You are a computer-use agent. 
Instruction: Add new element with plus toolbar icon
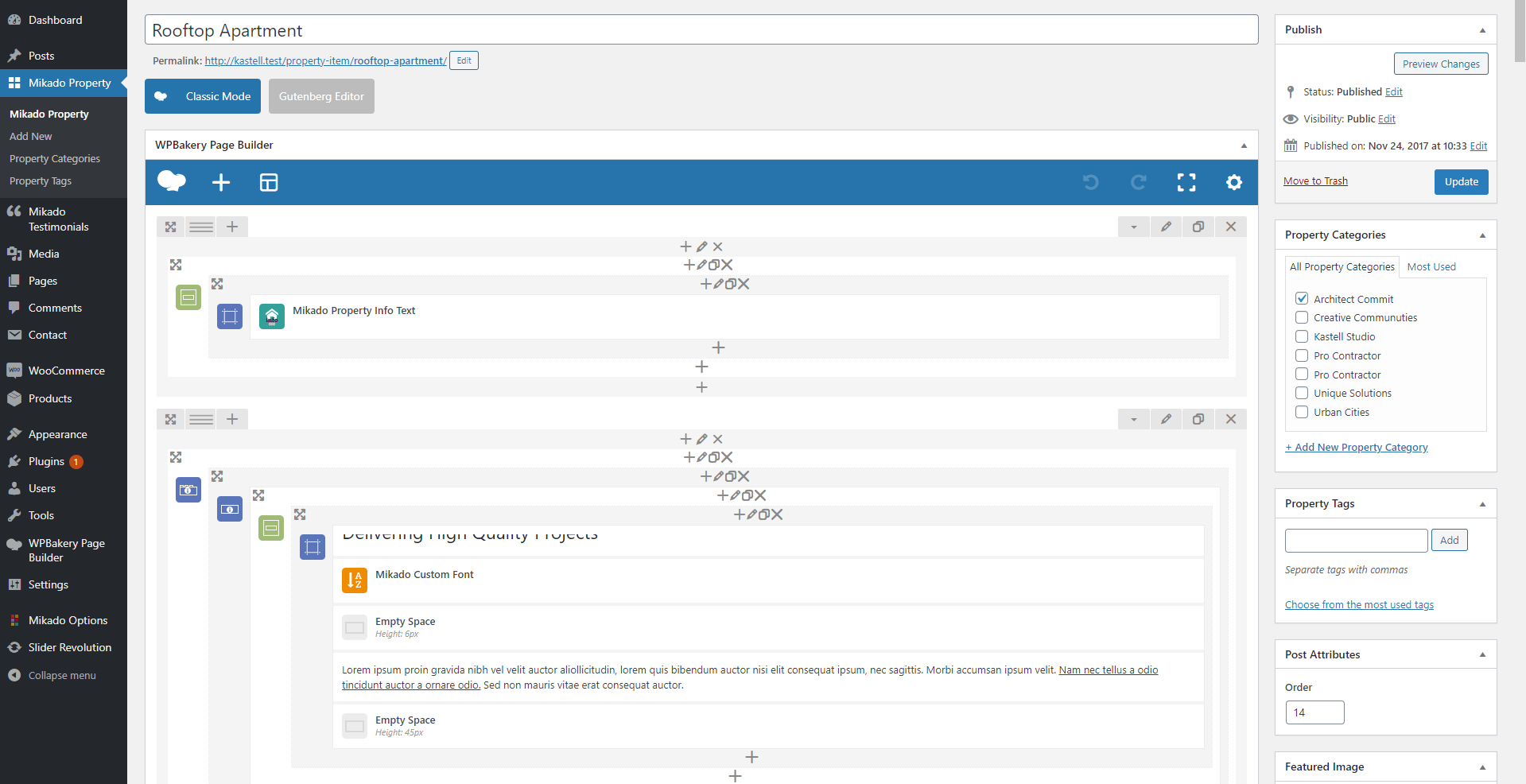click(221, 182)
